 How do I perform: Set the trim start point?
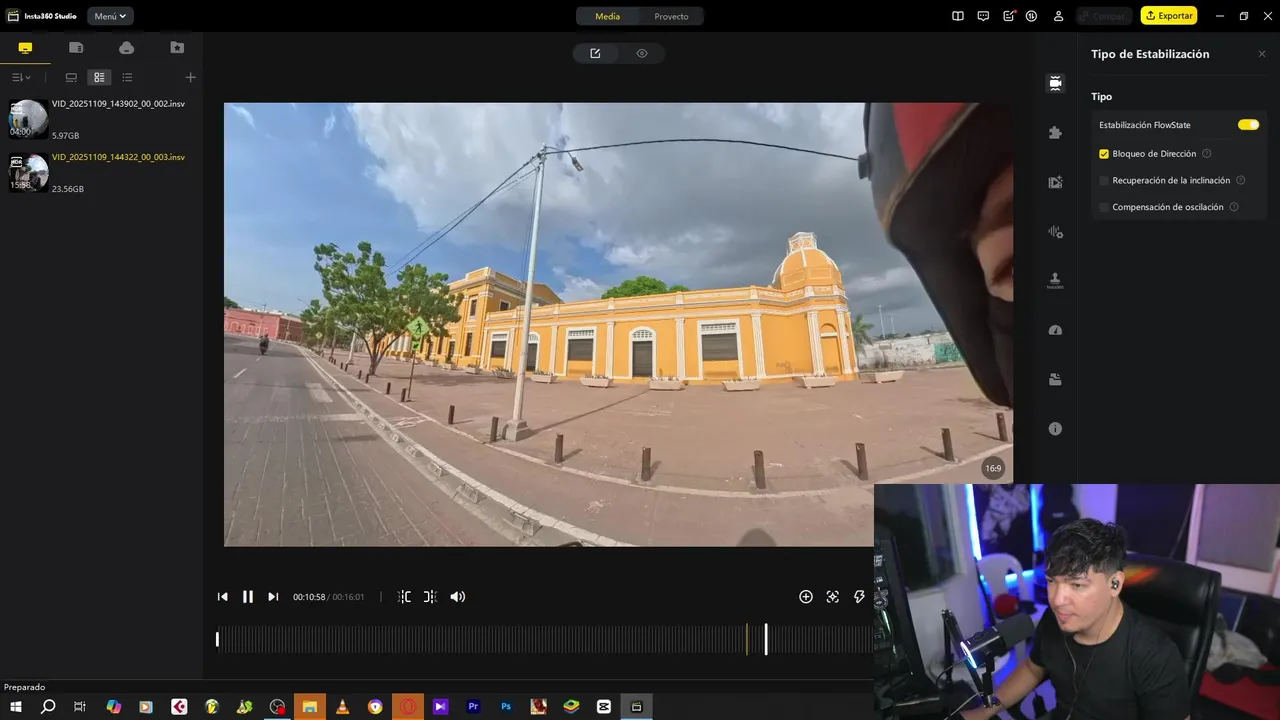tap(404, 597)
